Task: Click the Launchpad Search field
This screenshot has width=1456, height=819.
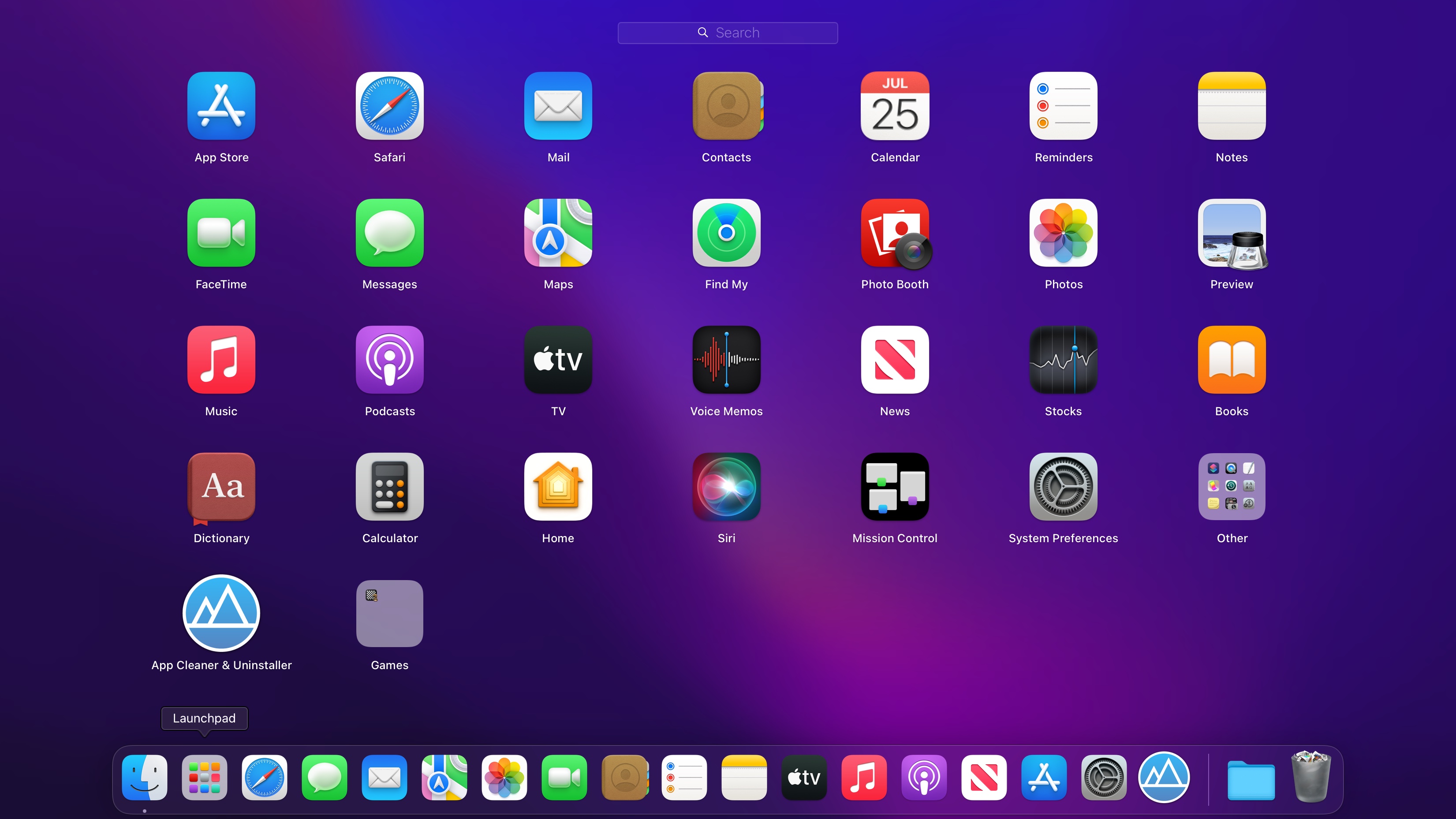Action: (x=728, y=33)
